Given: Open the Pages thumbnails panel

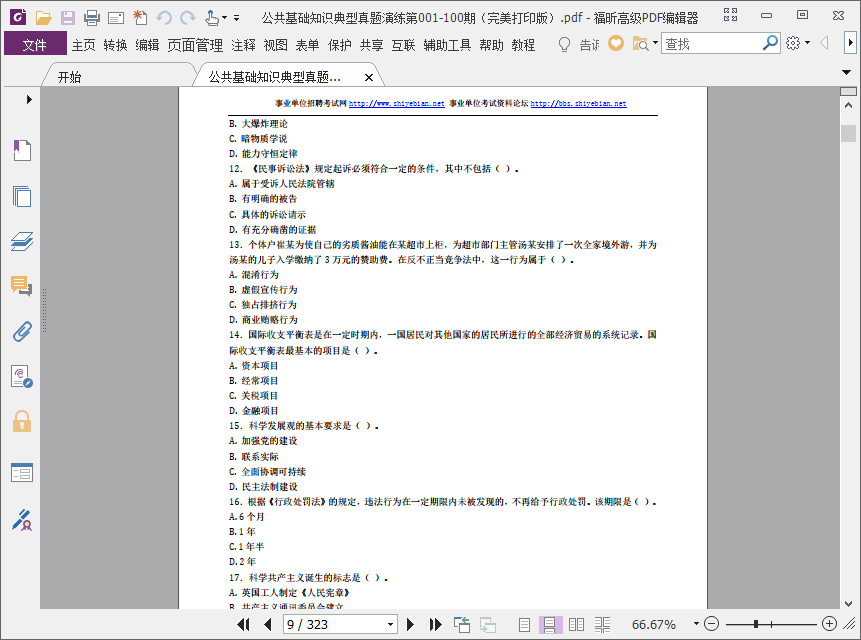Looking at the screenshot, I should click(x=22, y=196).
